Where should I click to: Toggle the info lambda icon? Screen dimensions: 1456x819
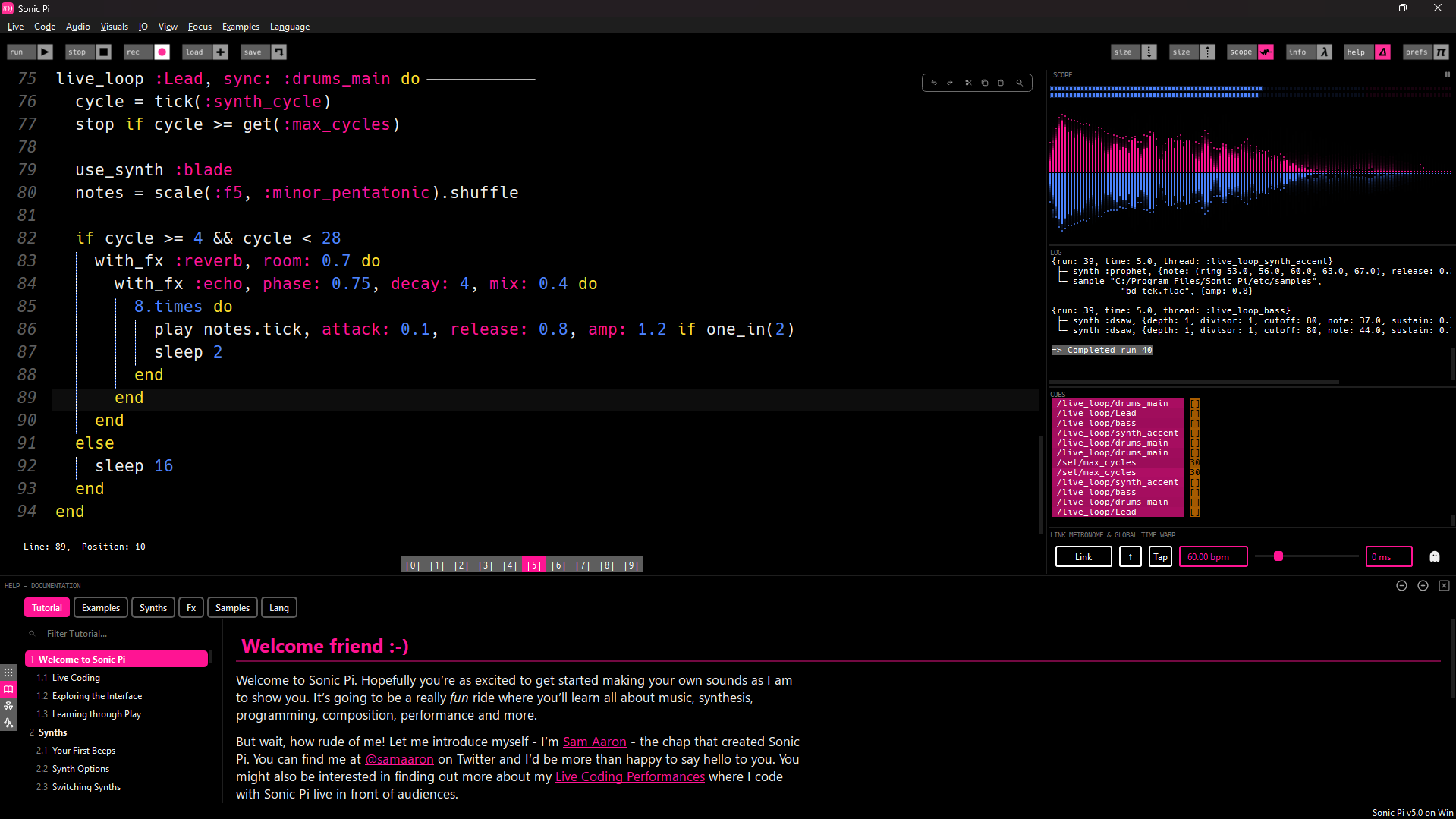coord(1325,52)
